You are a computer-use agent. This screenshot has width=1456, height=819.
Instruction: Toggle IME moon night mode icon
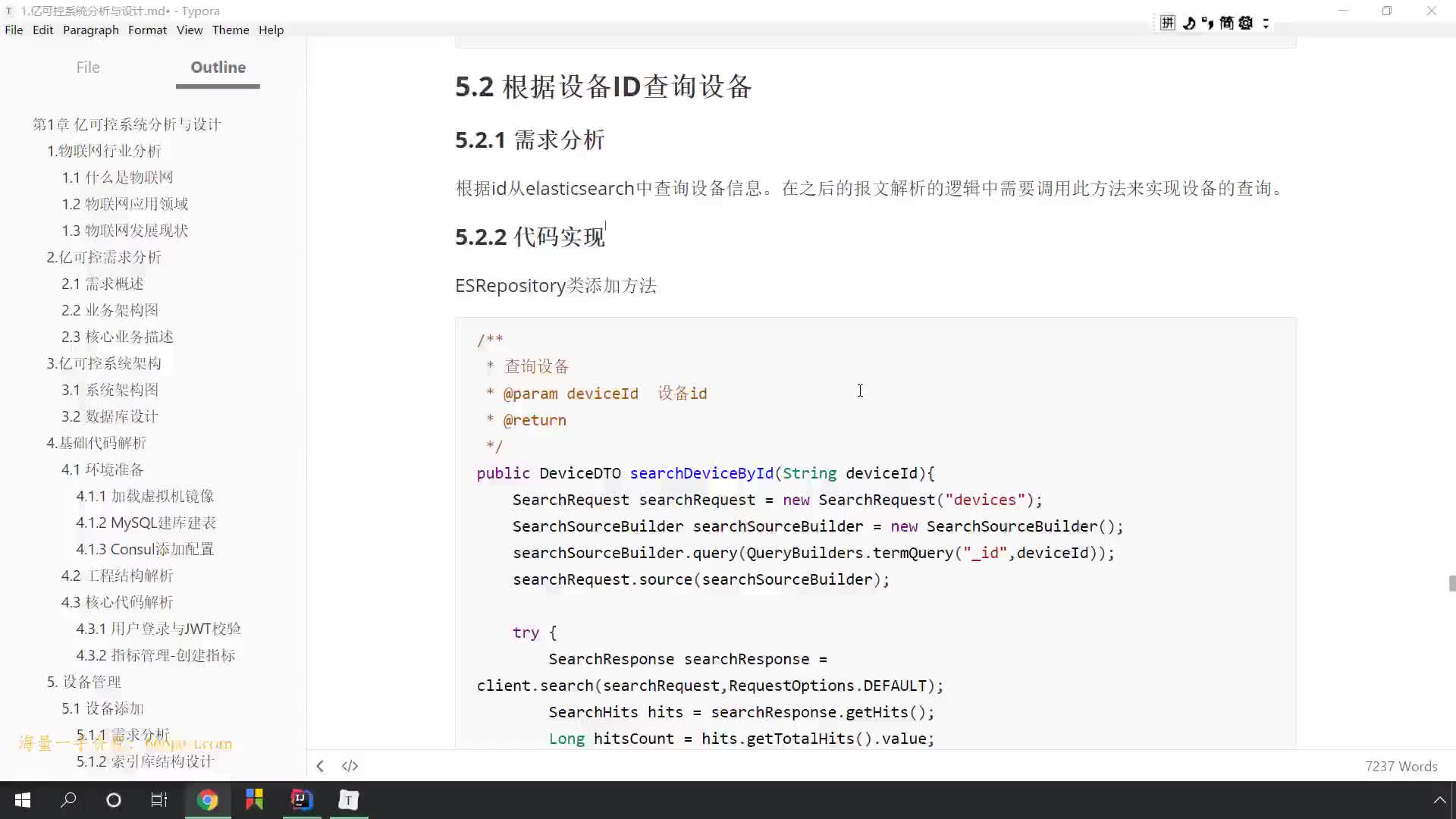pyautogui.click(x=1188, y=23)
